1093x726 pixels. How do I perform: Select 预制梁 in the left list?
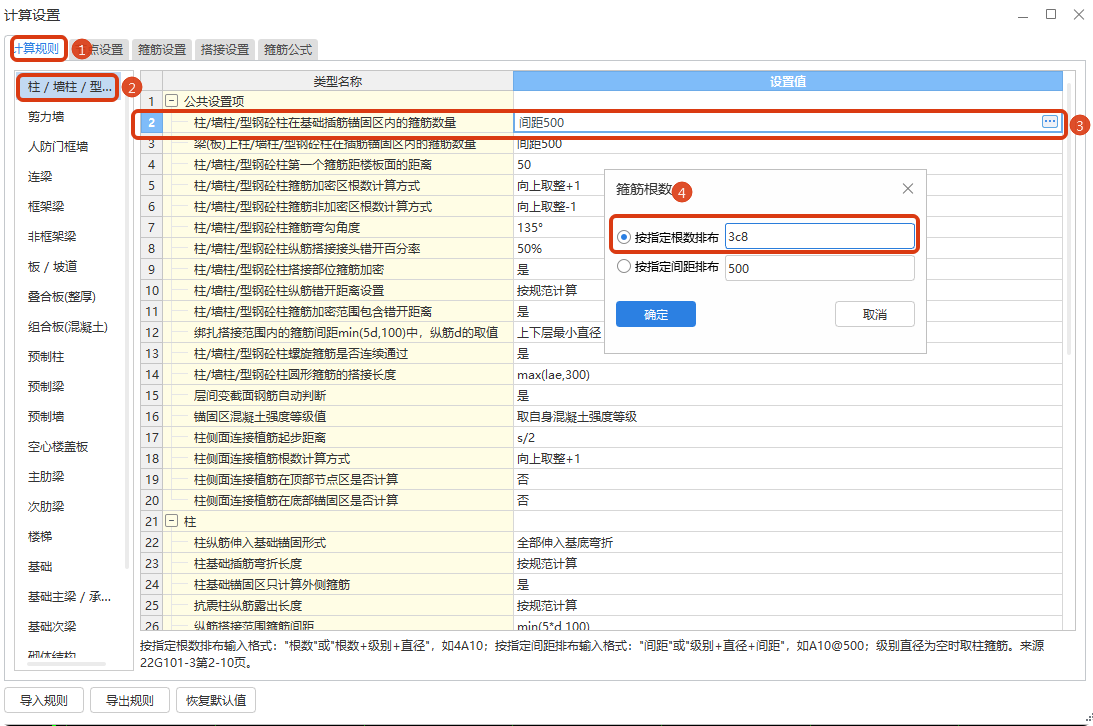pos(46,386)
